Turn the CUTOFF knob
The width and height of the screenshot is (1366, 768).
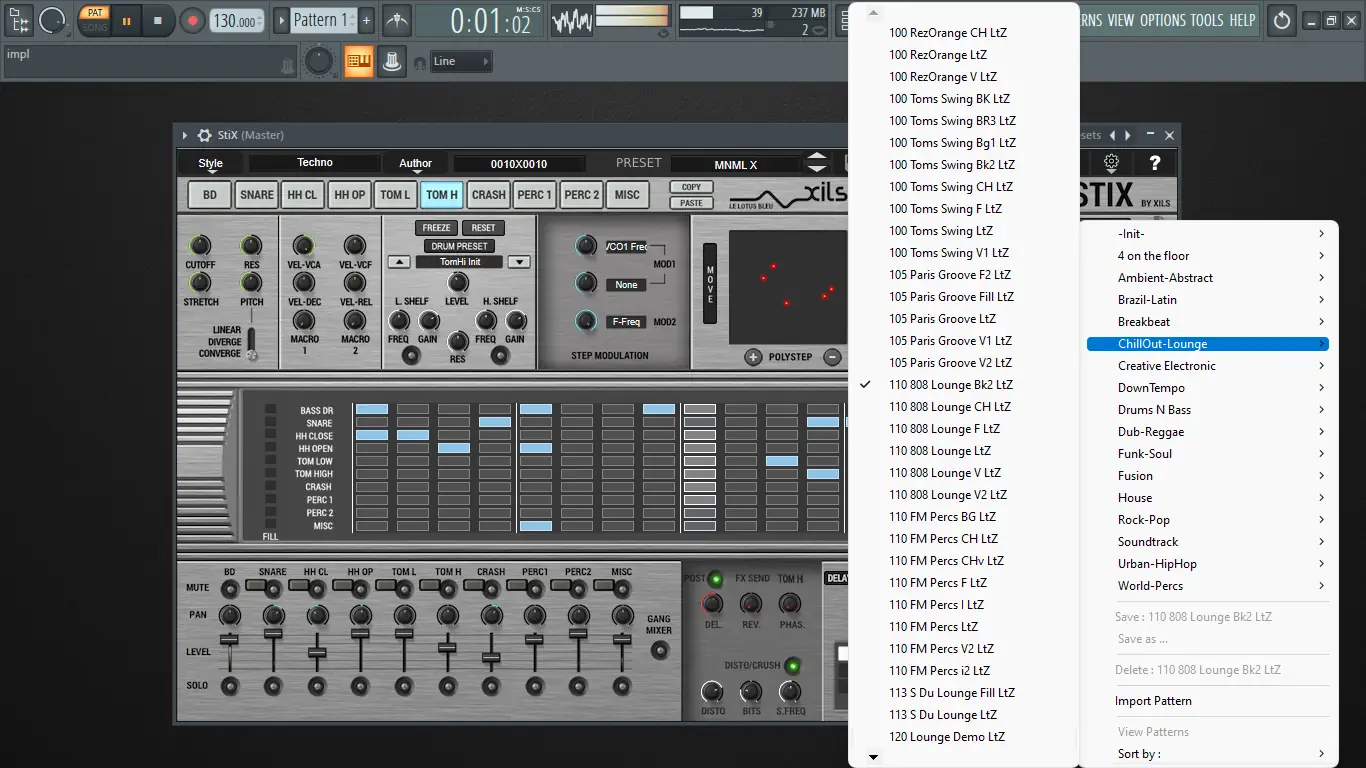200,246
